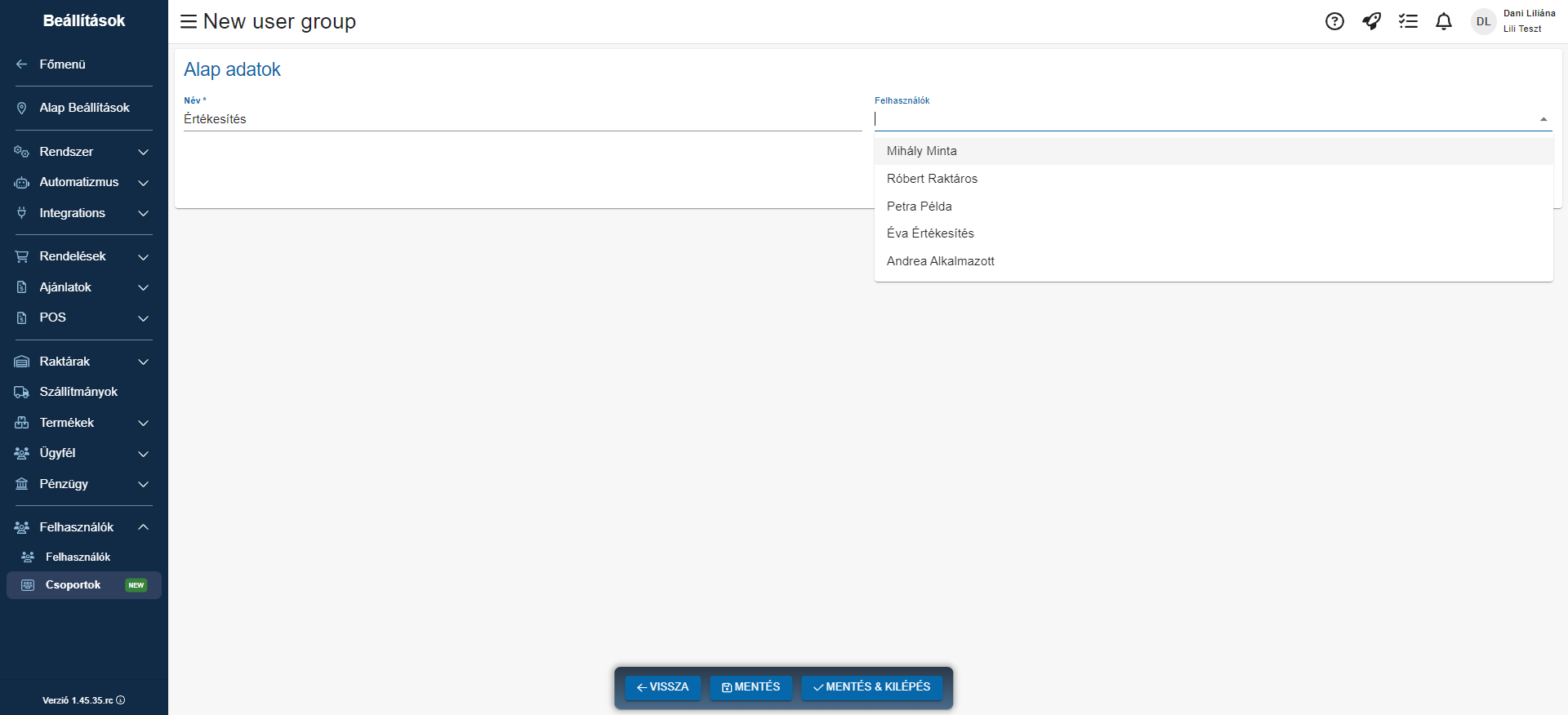This screenshot has width=1568, height=715.
Task: Choose Andrea Alkalmazott option
Action: 940,261
